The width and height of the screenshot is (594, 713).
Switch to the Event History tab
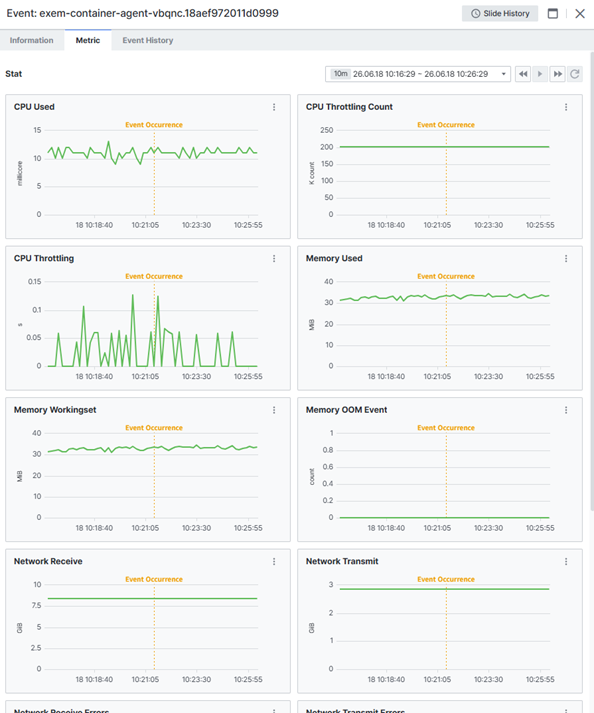click(147, 40)
